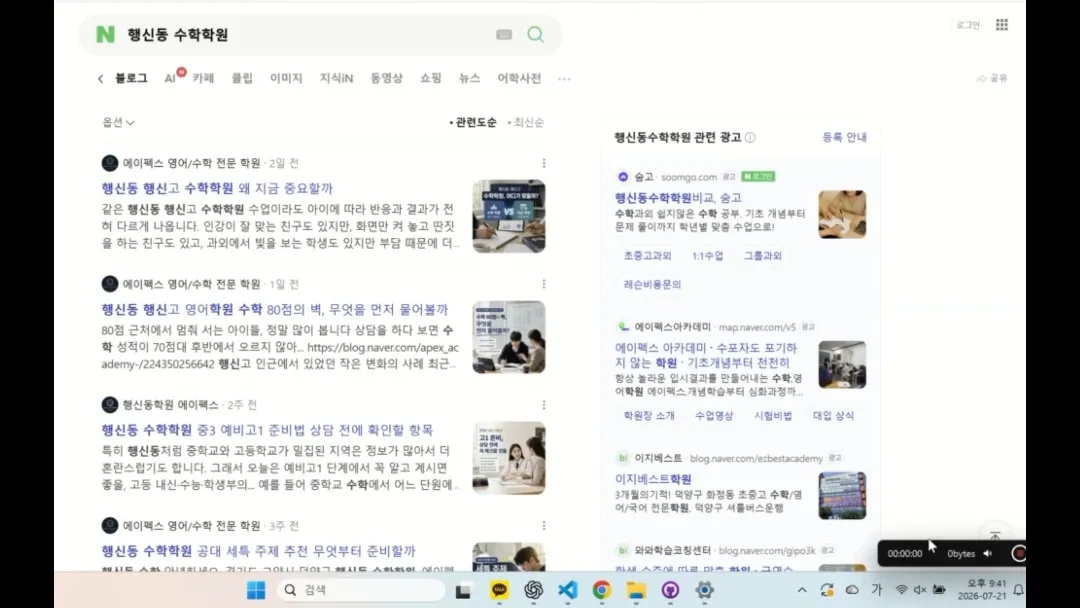Screen dimensions: 1080x608
Task: Click the Wi-Fi tray icon
Action: point(901,589)
